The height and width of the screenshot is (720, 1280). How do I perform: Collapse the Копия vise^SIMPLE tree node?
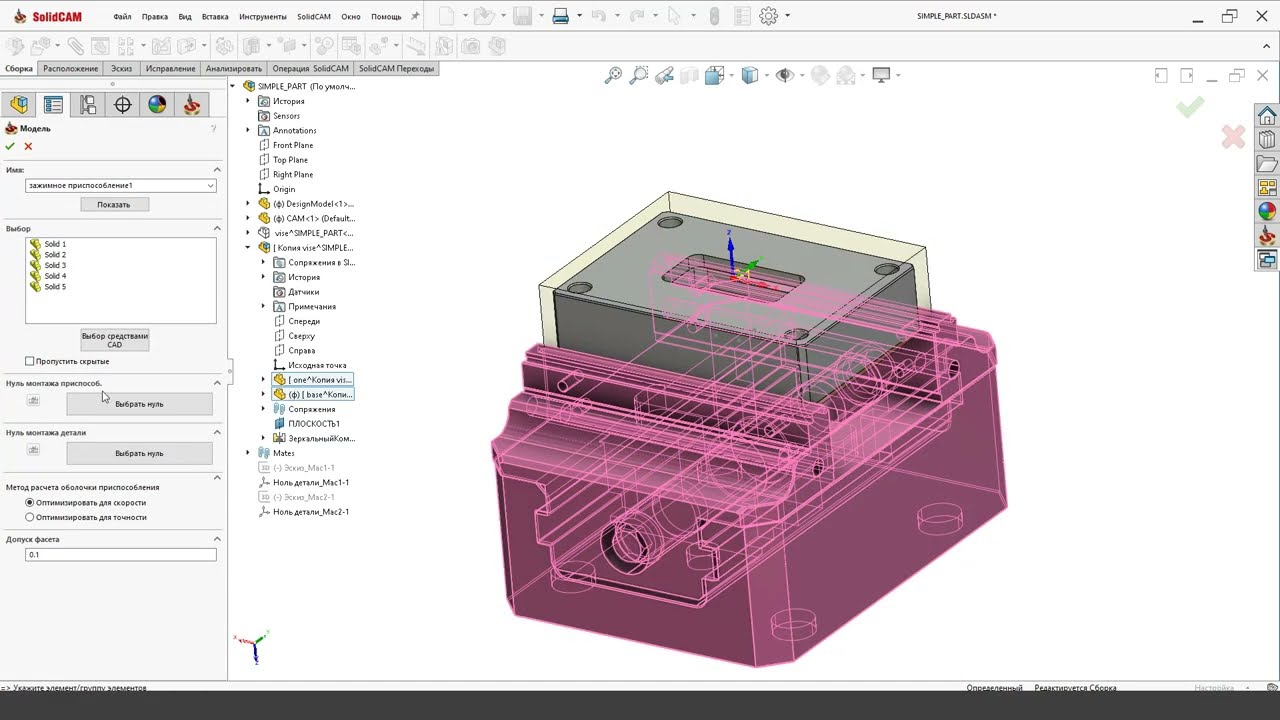click(x=248, y=247)
